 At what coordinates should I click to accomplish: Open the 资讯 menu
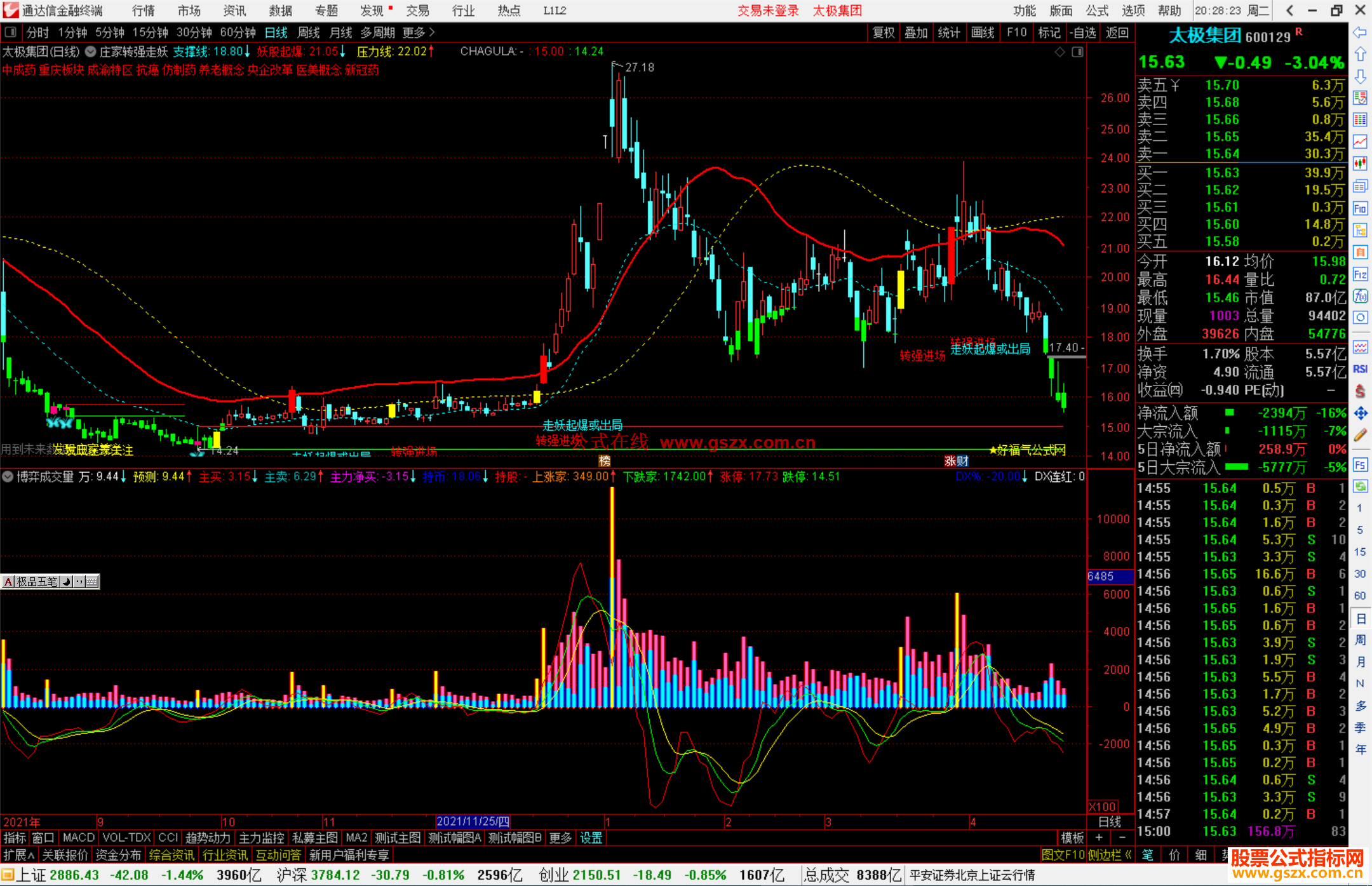click(x=234, y=11)
